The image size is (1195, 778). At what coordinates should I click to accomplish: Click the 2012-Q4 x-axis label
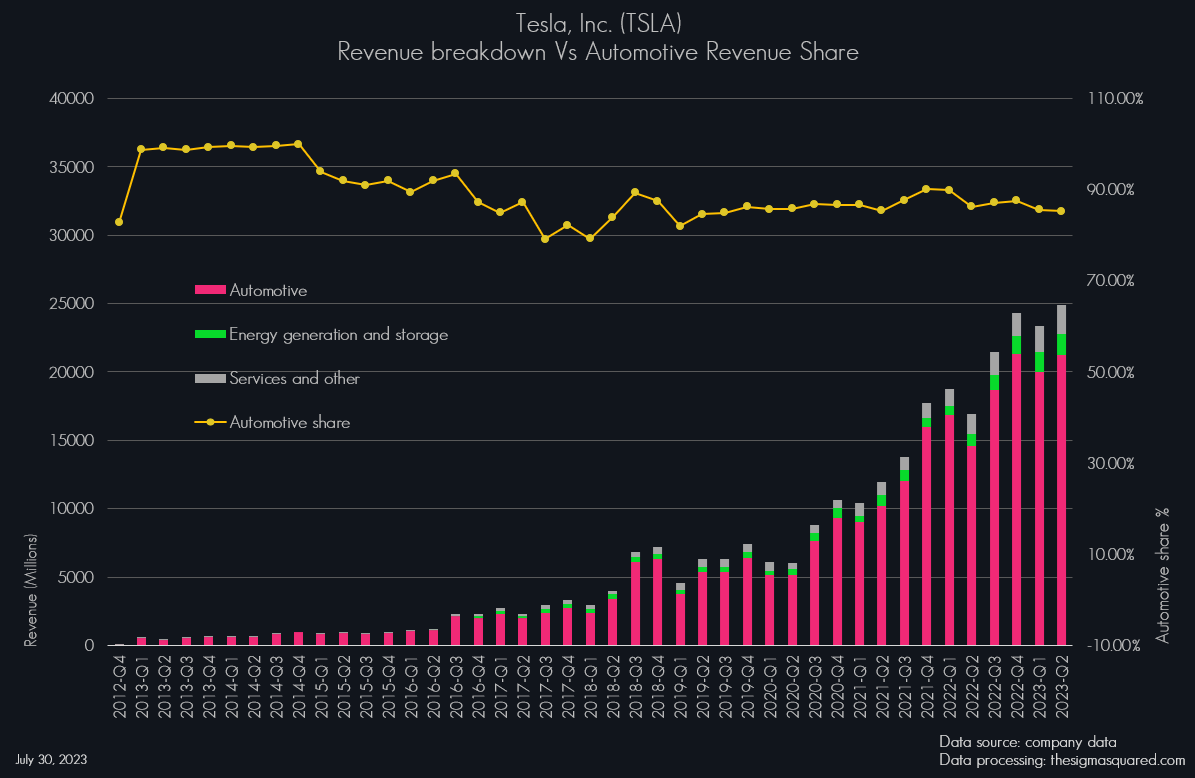click(x=120, y=685)
